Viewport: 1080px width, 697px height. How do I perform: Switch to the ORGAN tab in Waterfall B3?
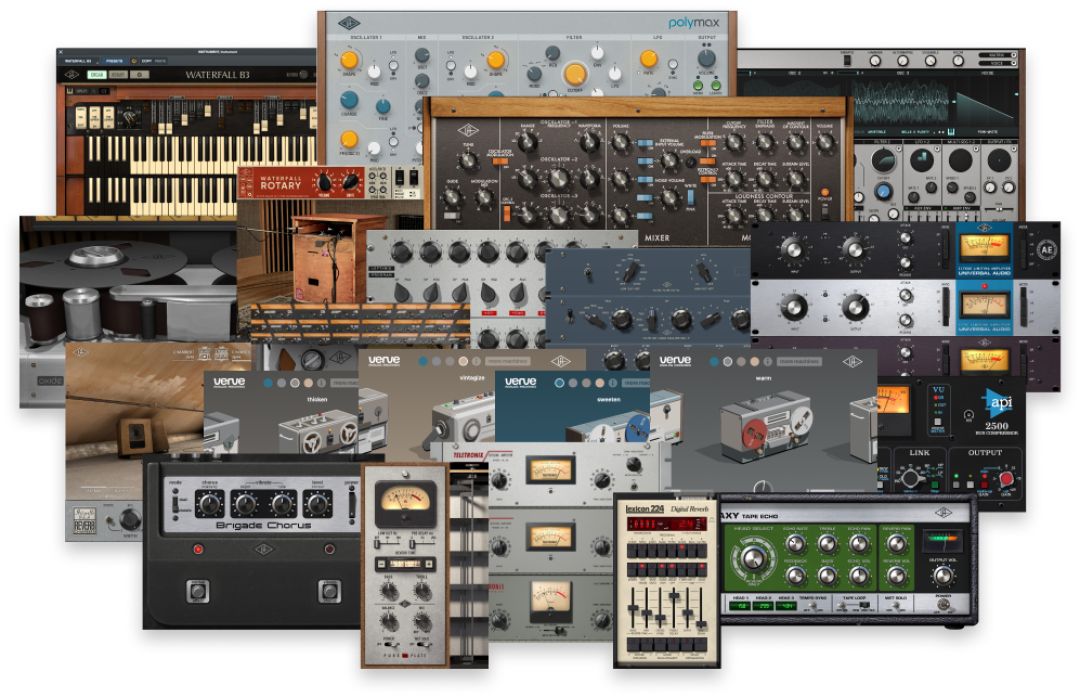click(x=96, y=74)
